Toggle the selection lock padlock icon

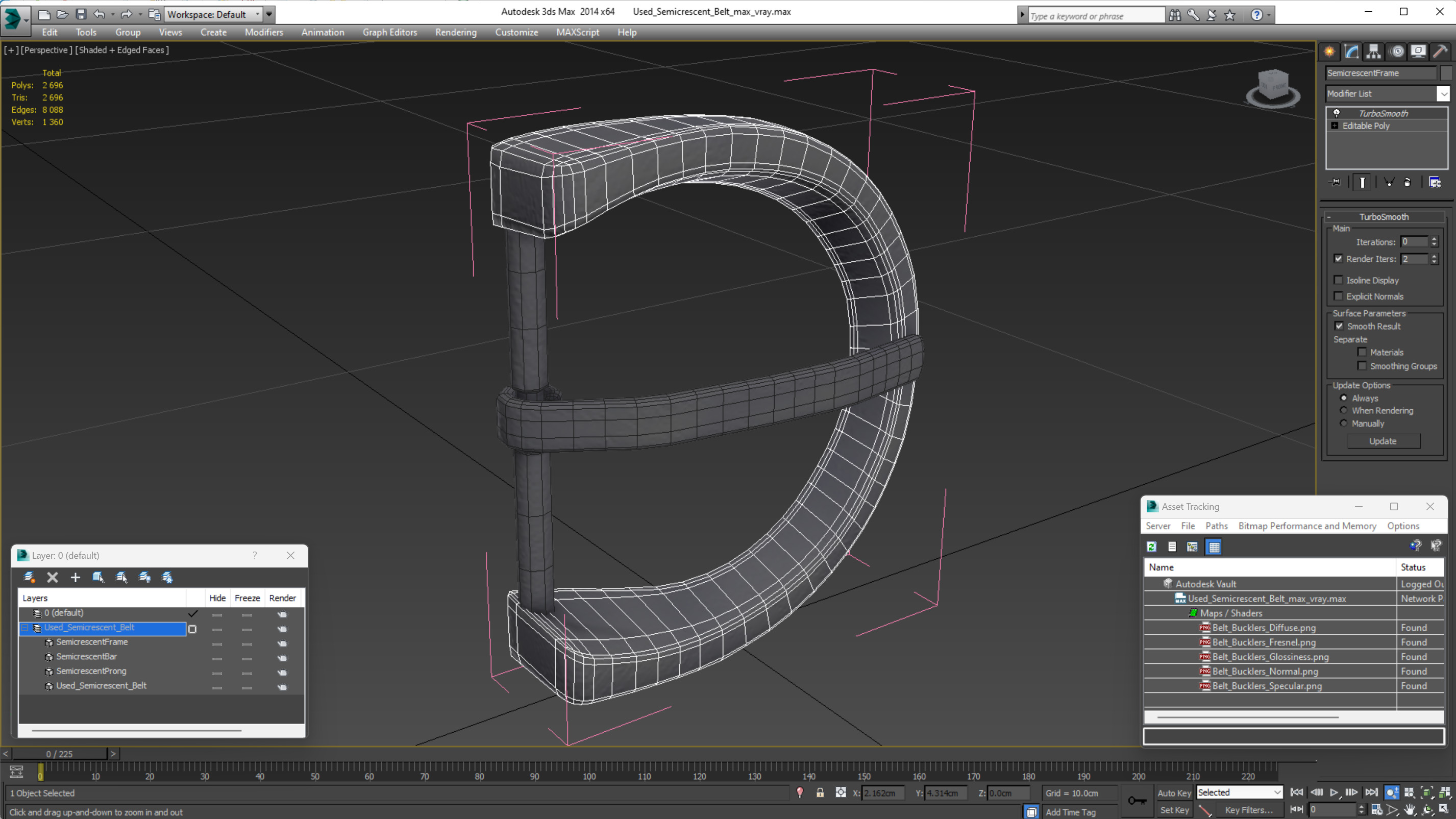[820, 792]
